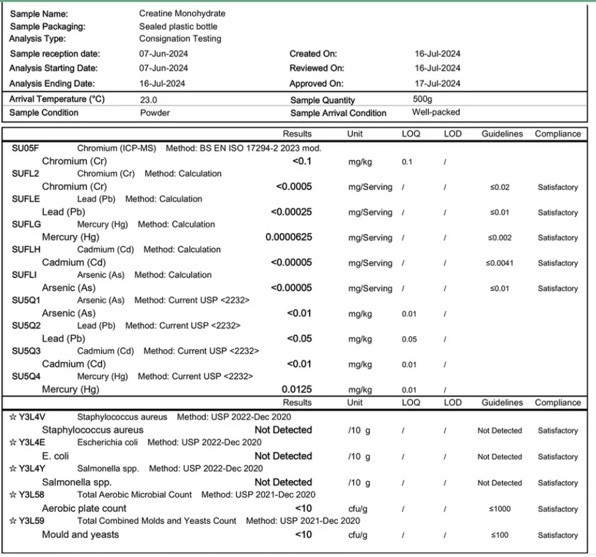This screenshot has width=596, height=557.
Task: Select the Arrival Temperature value 23.0
Action: (x=148, y=100)
